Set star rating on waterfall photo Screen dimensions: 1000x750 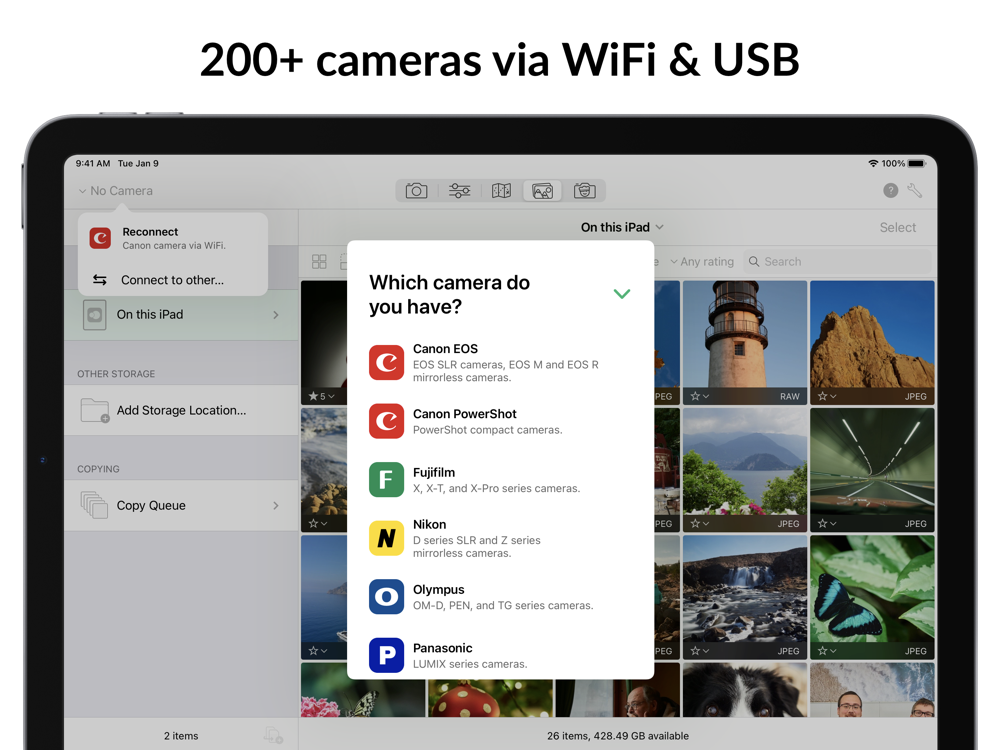(x=700, y=651)
